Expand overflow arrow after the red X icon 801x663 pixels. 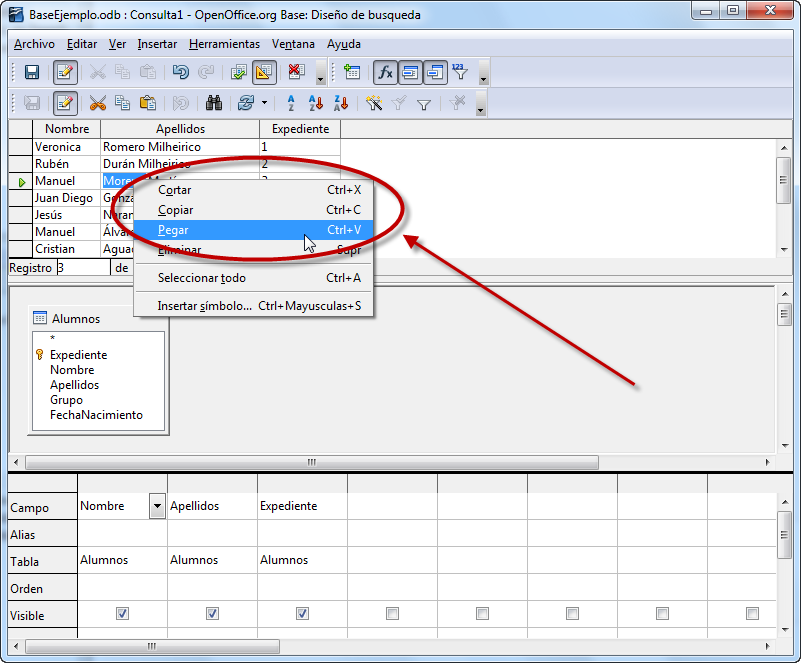point(320,73)
